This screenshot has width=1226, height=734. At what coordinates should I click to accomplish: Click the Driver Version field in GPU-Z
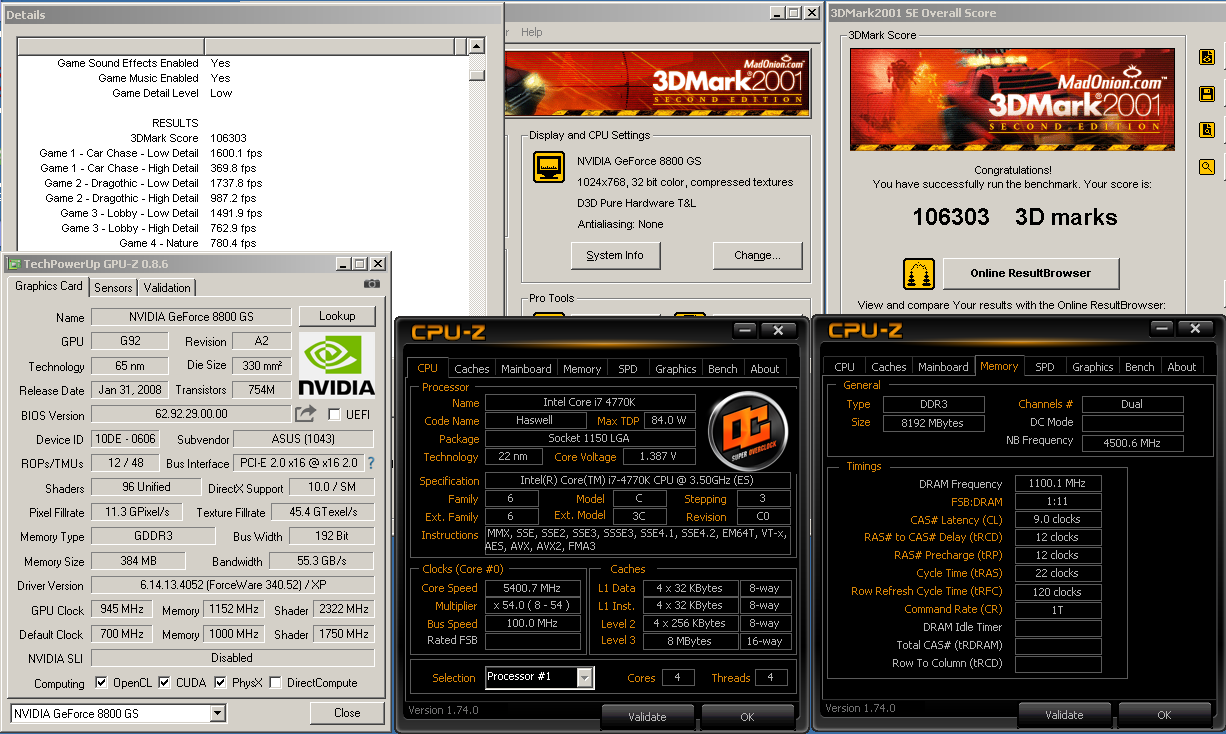tap(232, 585)
